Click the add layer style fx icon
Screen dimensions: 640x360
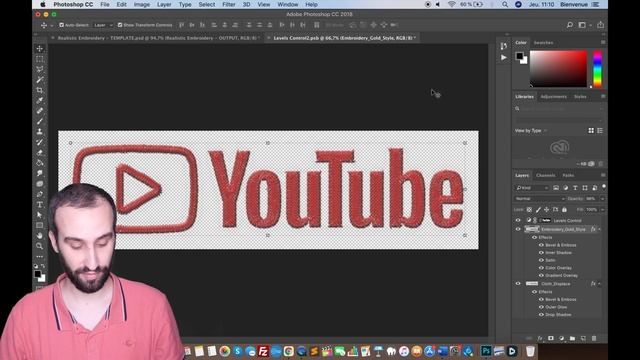540,338
